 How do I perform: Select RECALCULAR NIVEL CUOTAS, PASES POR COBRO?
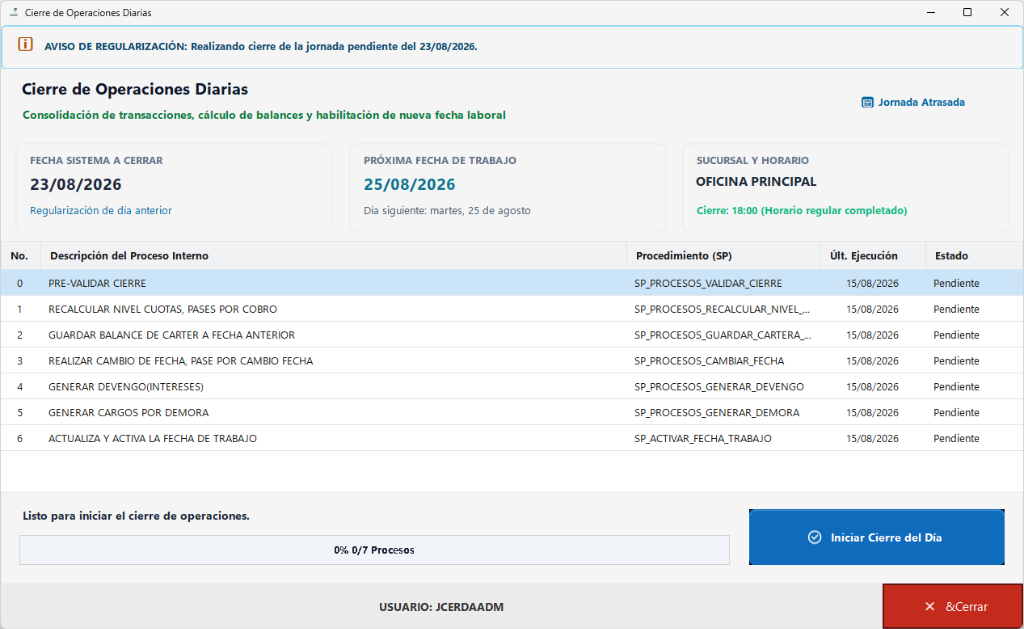point(163,309)
